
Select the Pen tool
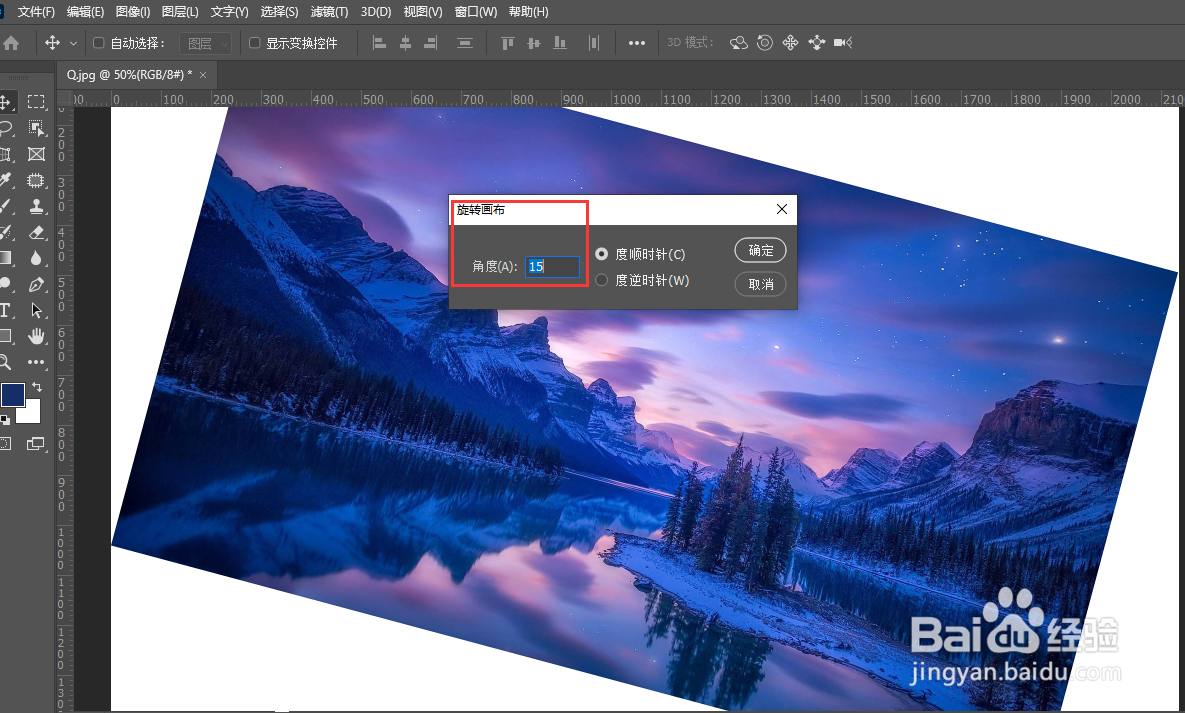pyautogui.click(x=36, y=285)
